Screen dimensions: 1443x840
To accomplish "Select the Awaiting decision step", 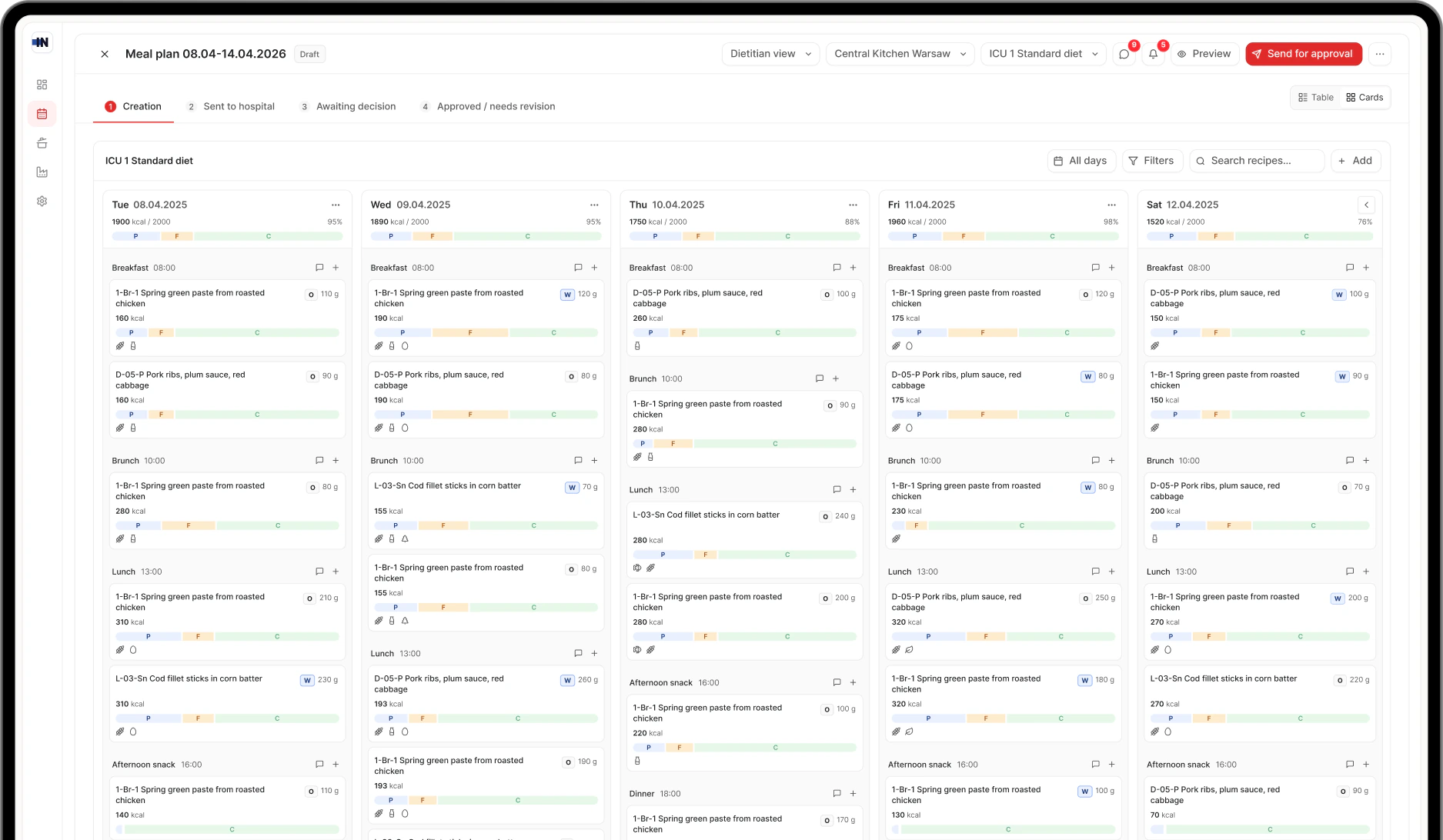I will click(x=347, y=106).
